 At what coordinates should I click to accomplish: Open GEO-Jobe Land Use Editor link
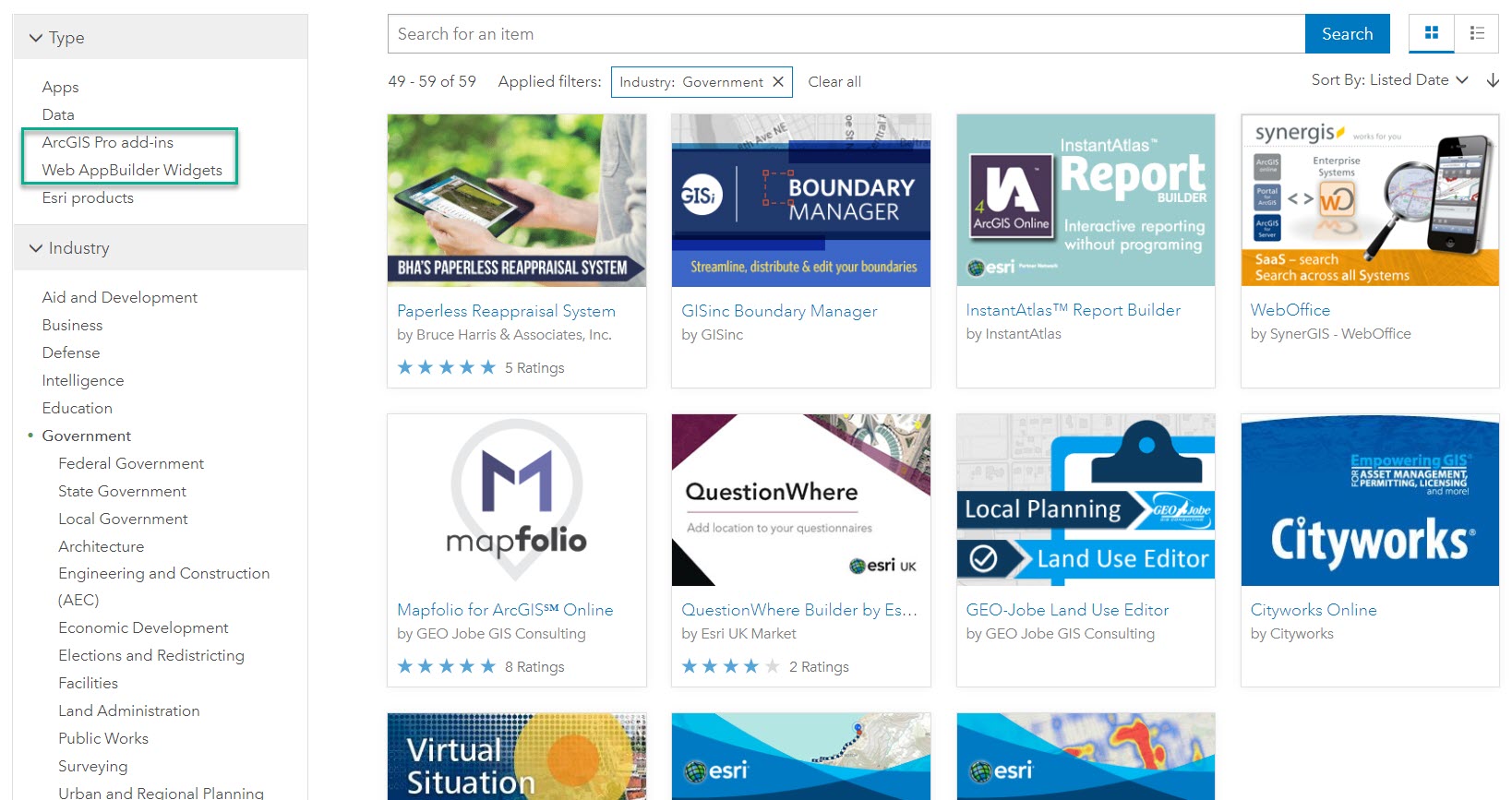(1067, 610)
